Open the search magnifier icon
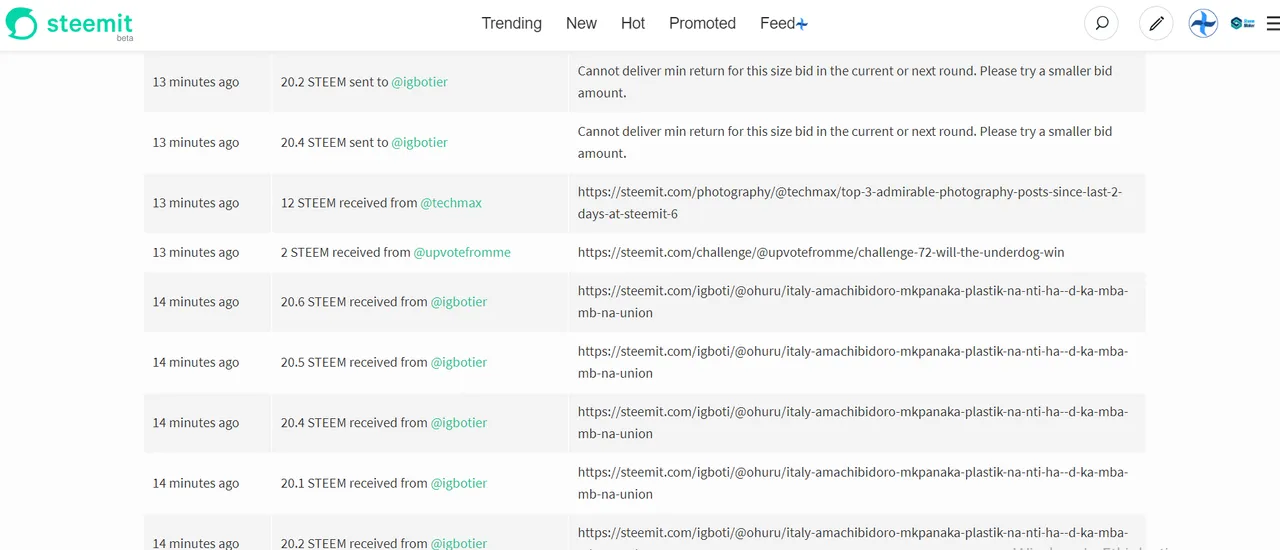Image resolution: width=1280 pixels, height=550 pixels. tap(1102, 23)
